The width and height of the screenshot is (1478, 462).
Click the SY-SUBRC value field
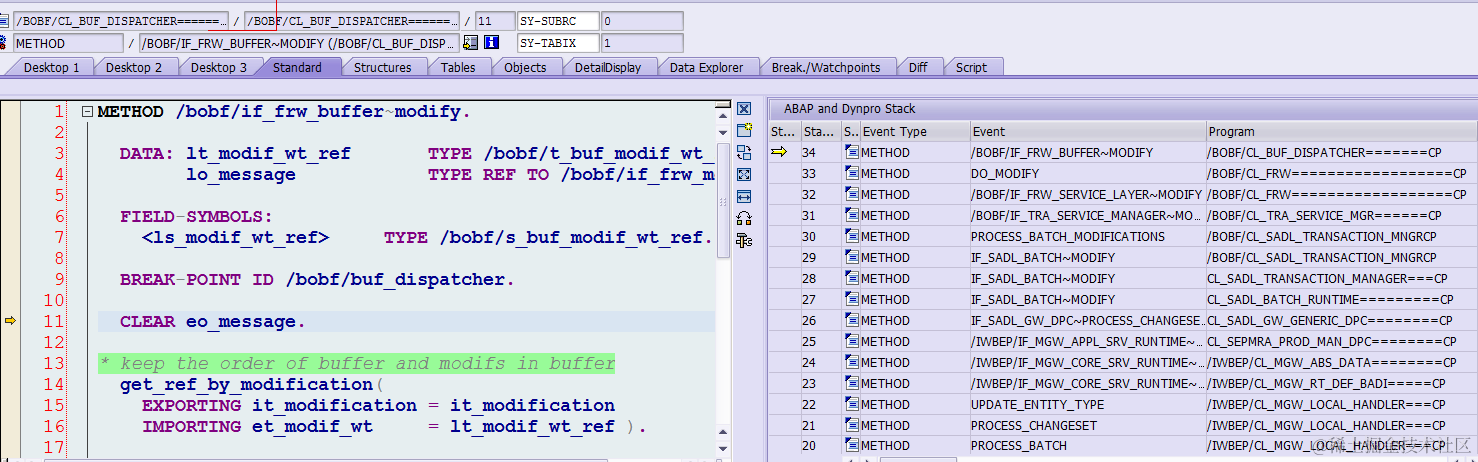pos(641,21)
